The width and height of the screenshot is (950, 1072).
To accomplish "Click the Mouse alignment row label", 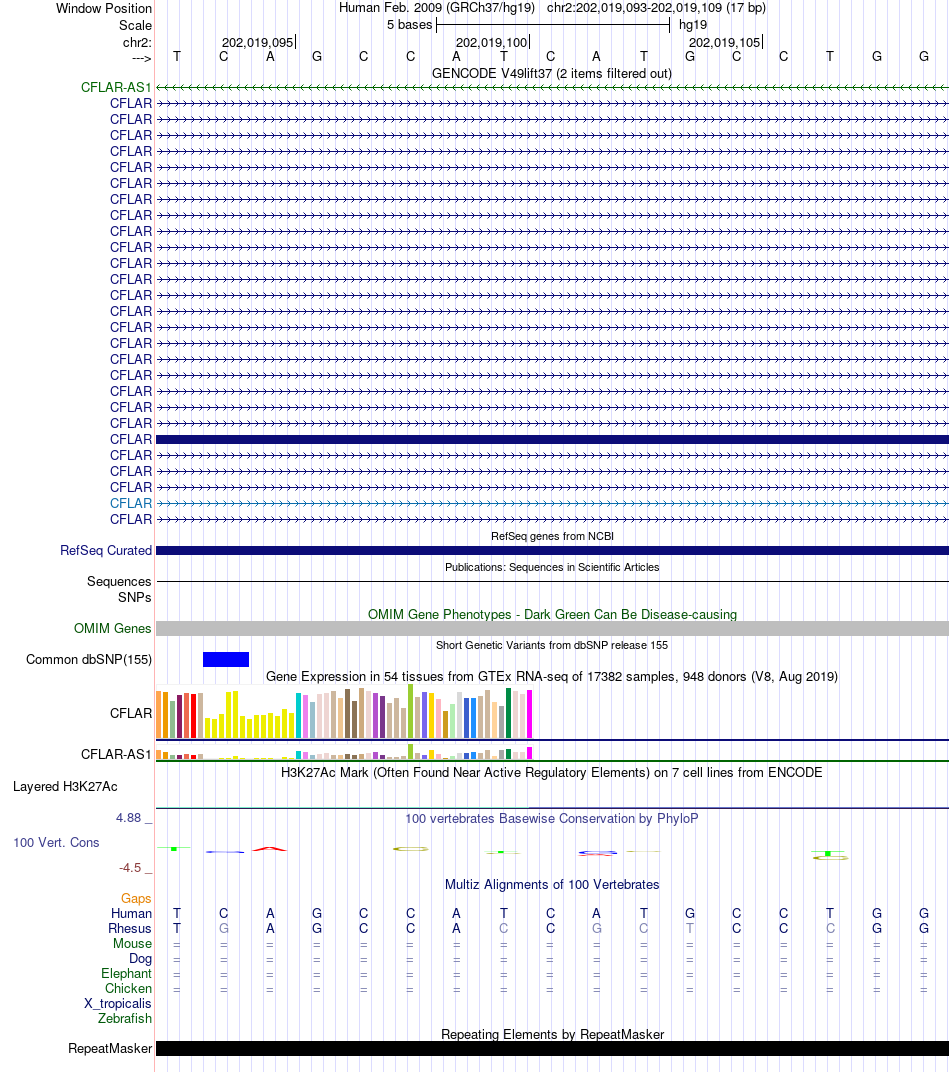I will [132, 943].
